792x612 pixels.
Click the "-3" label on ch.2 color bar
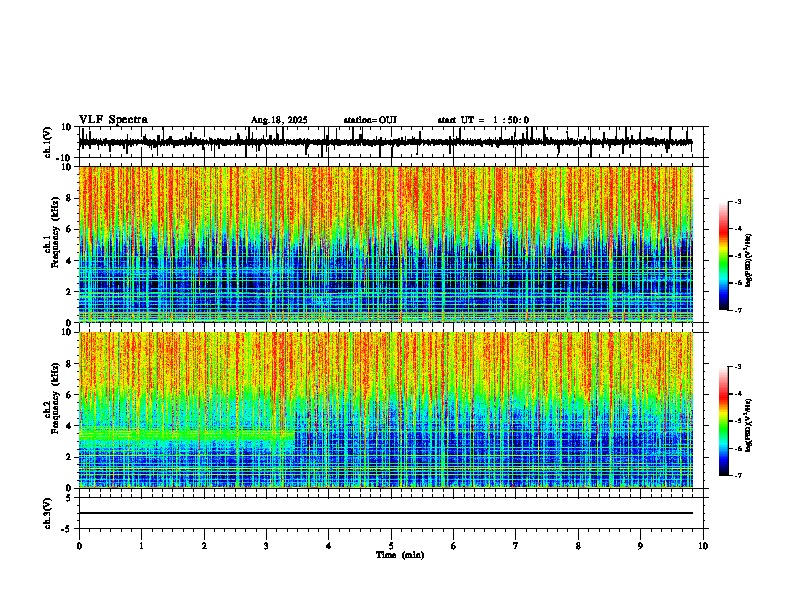(738, 367)
